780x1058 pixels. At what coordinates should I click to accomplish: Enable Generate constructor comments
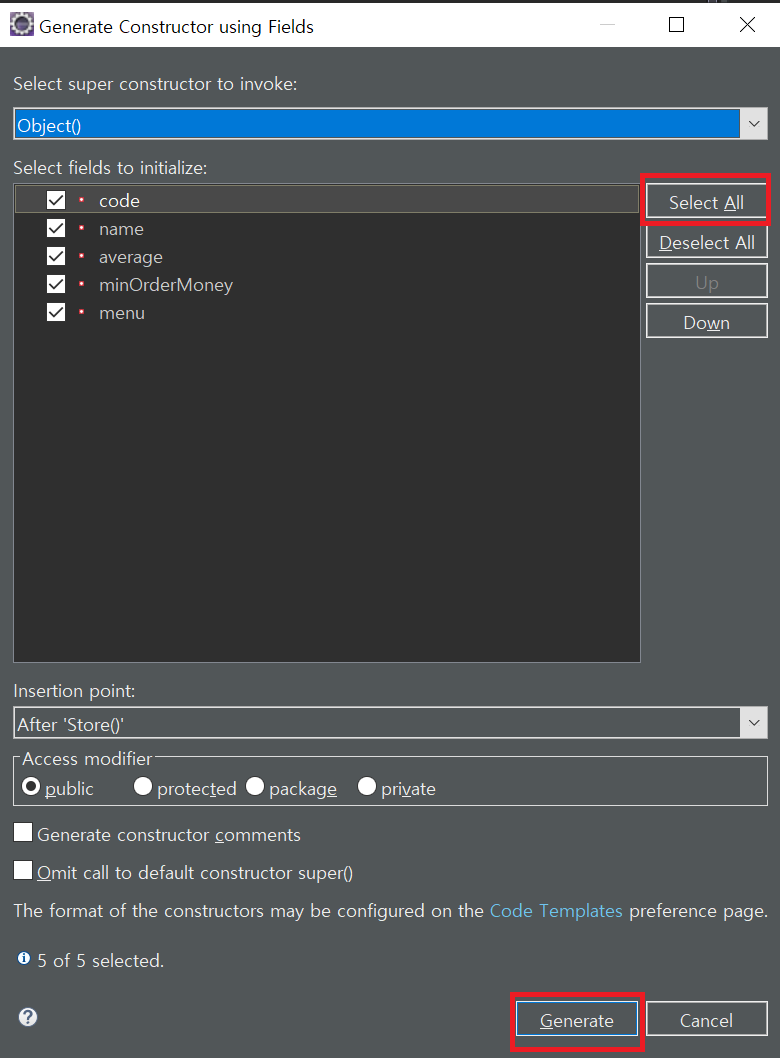click(23, 833)
